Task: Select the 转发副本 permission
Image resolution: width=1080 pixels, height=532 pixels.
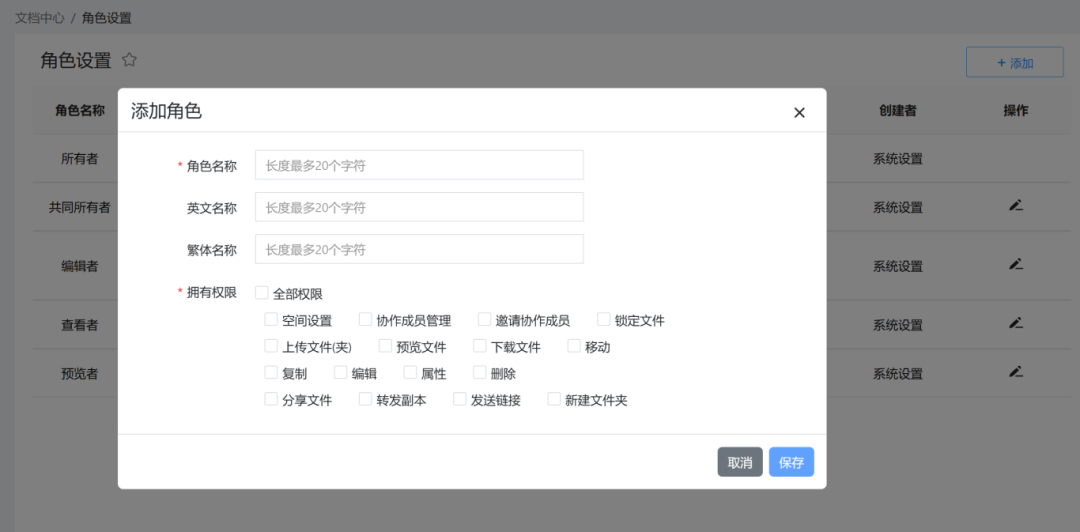Action: [x=365, y=399]
